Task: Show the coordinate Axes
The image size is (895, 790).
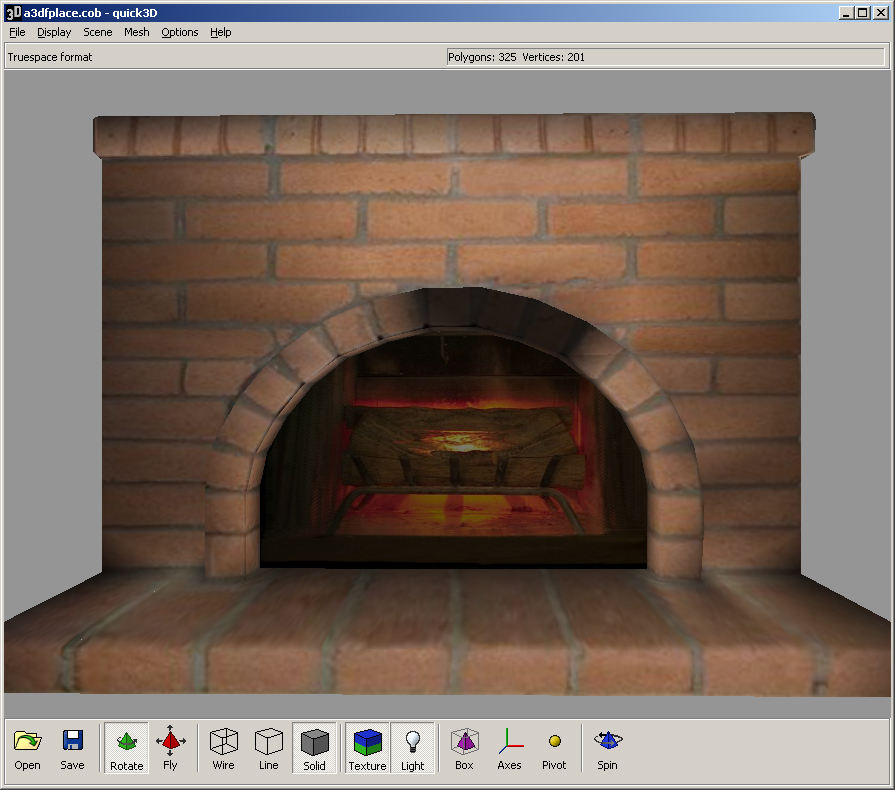Action: (x=509, y=748)
